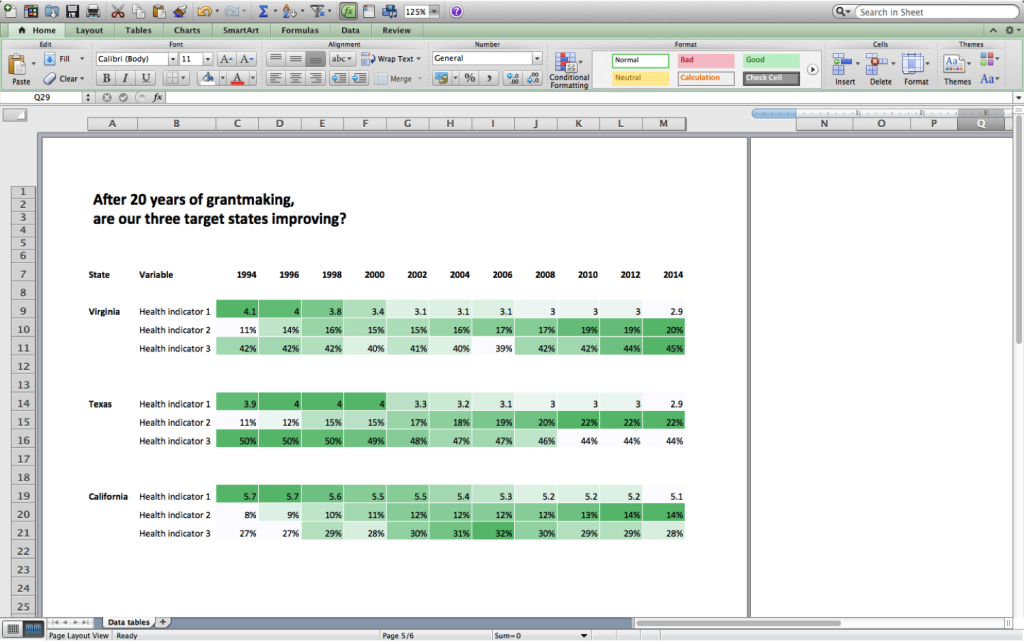1024x641 pixels.
Task: Click the fx insert function icon in formula bar
Action: pyautogui.click(x=157, y=97)
